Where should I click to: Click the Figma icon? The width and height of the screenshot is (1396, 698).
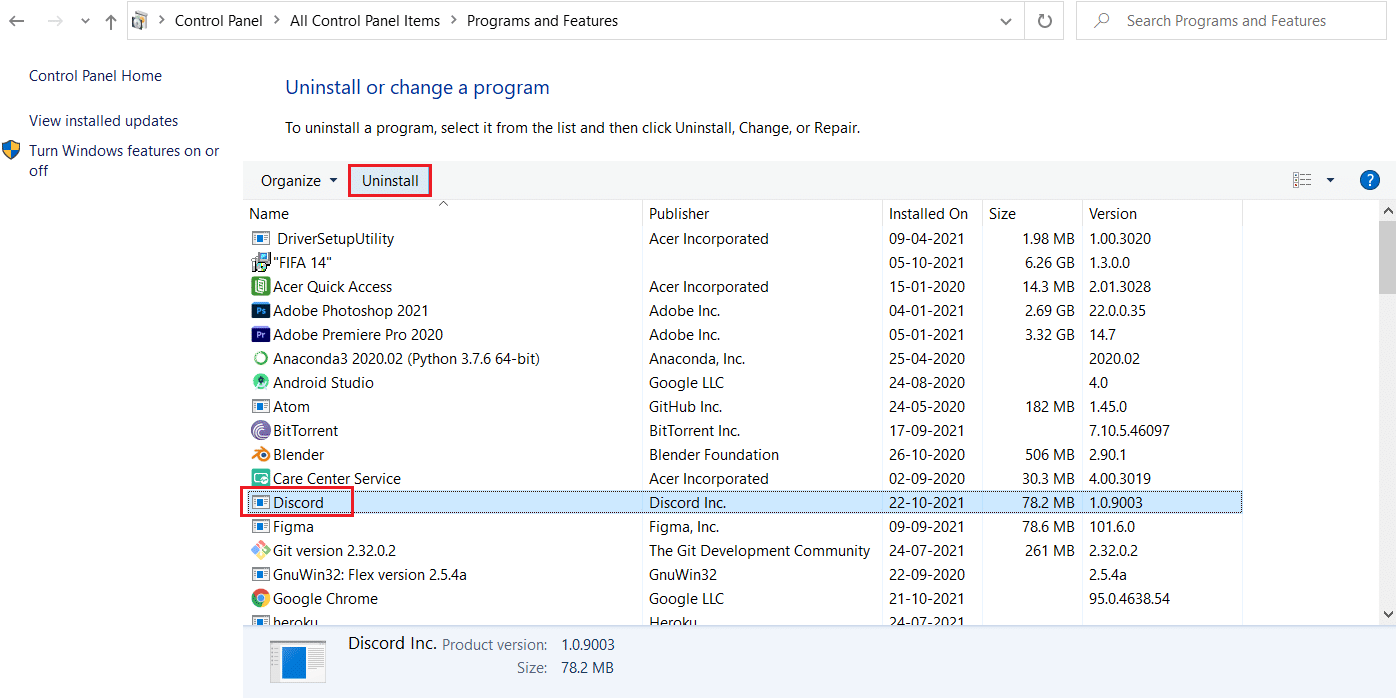point(260,526)
